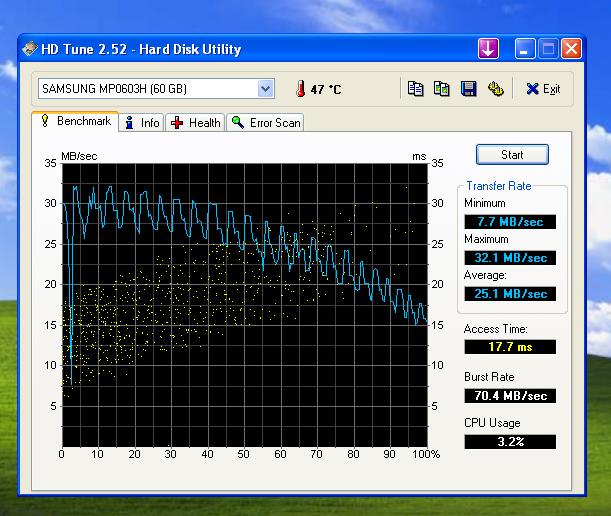This screenshot has width=611, height=516.
Task: Click the purple down-arrow title bar button
Action: pos(488,49)
